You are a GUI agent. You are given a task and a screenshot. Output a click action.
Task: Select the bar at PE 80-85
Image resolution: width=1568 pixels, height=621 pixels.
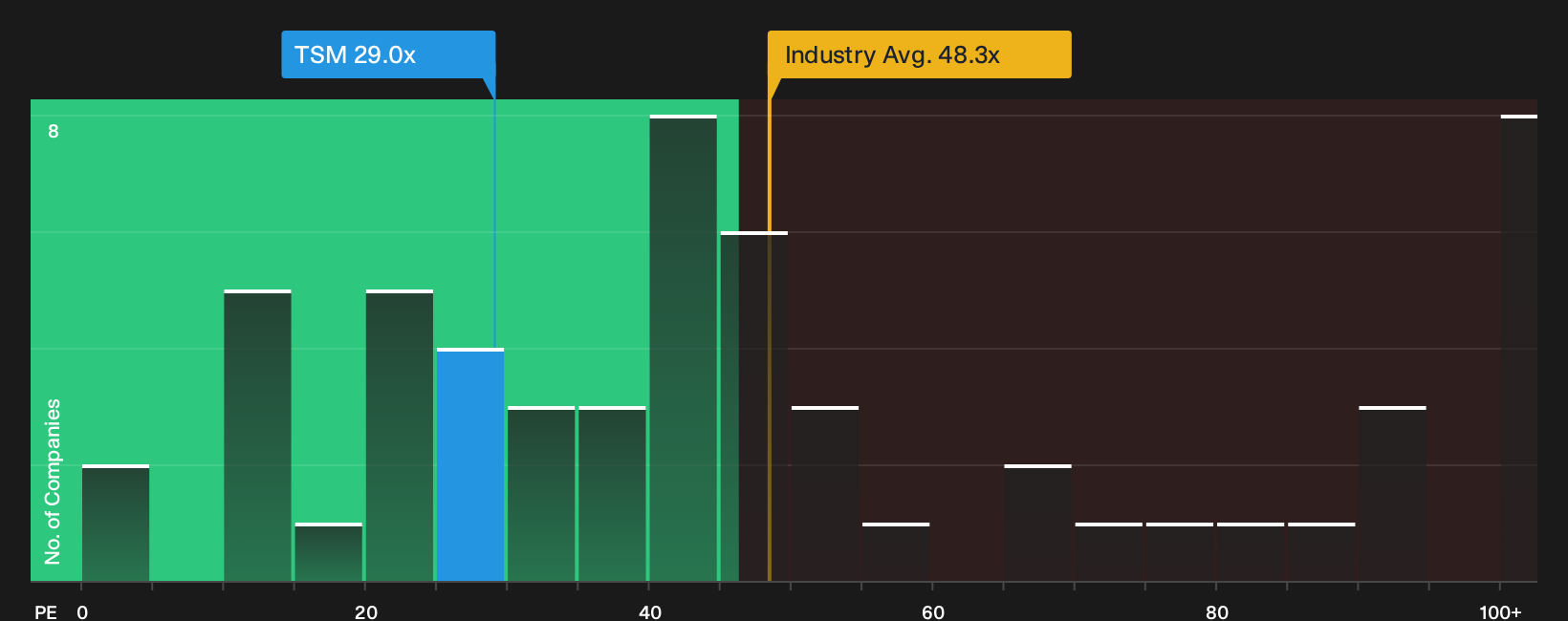[1251, 552]
